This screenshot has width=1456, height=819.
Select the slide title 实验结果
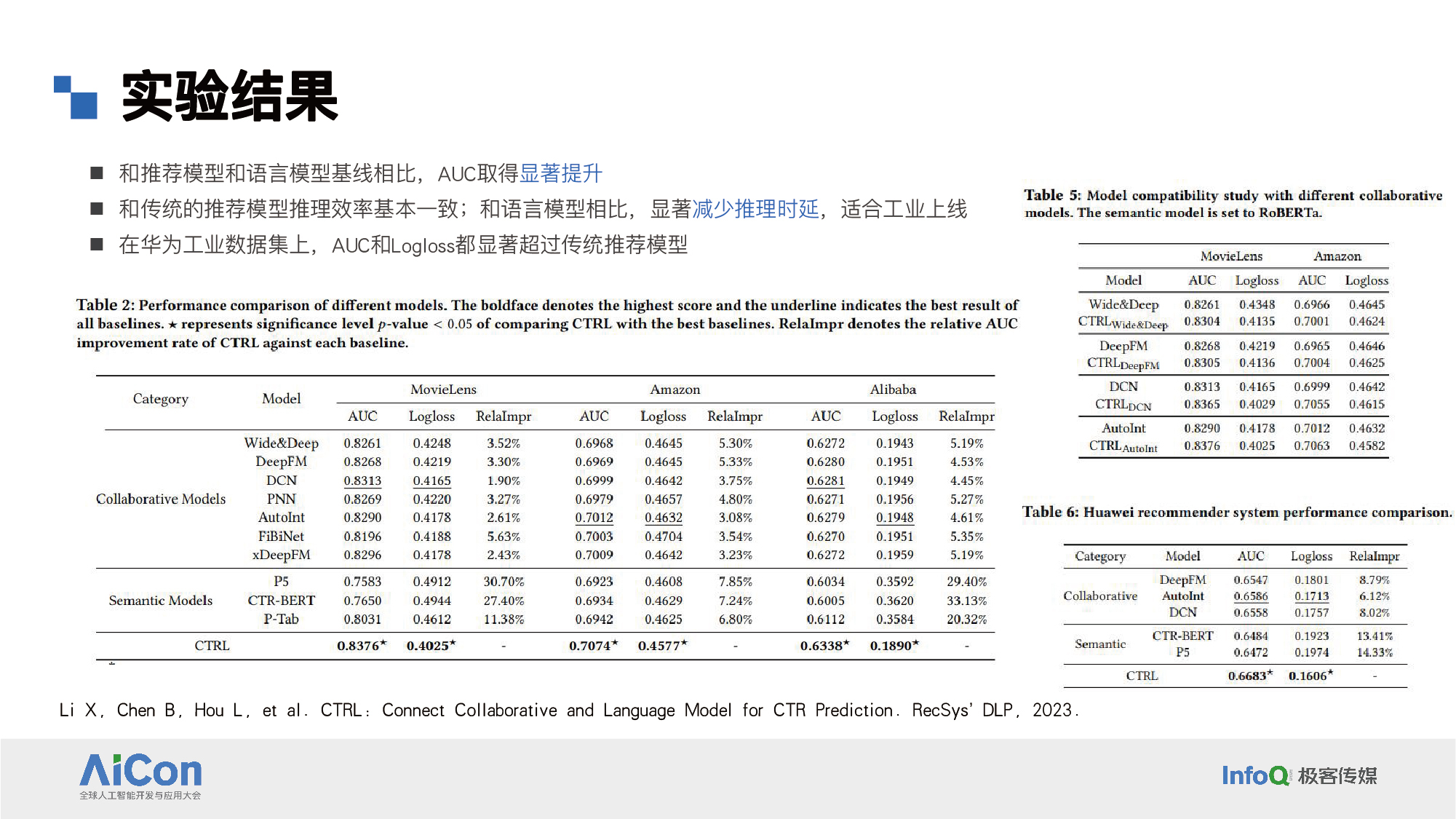tap(230, 96)
